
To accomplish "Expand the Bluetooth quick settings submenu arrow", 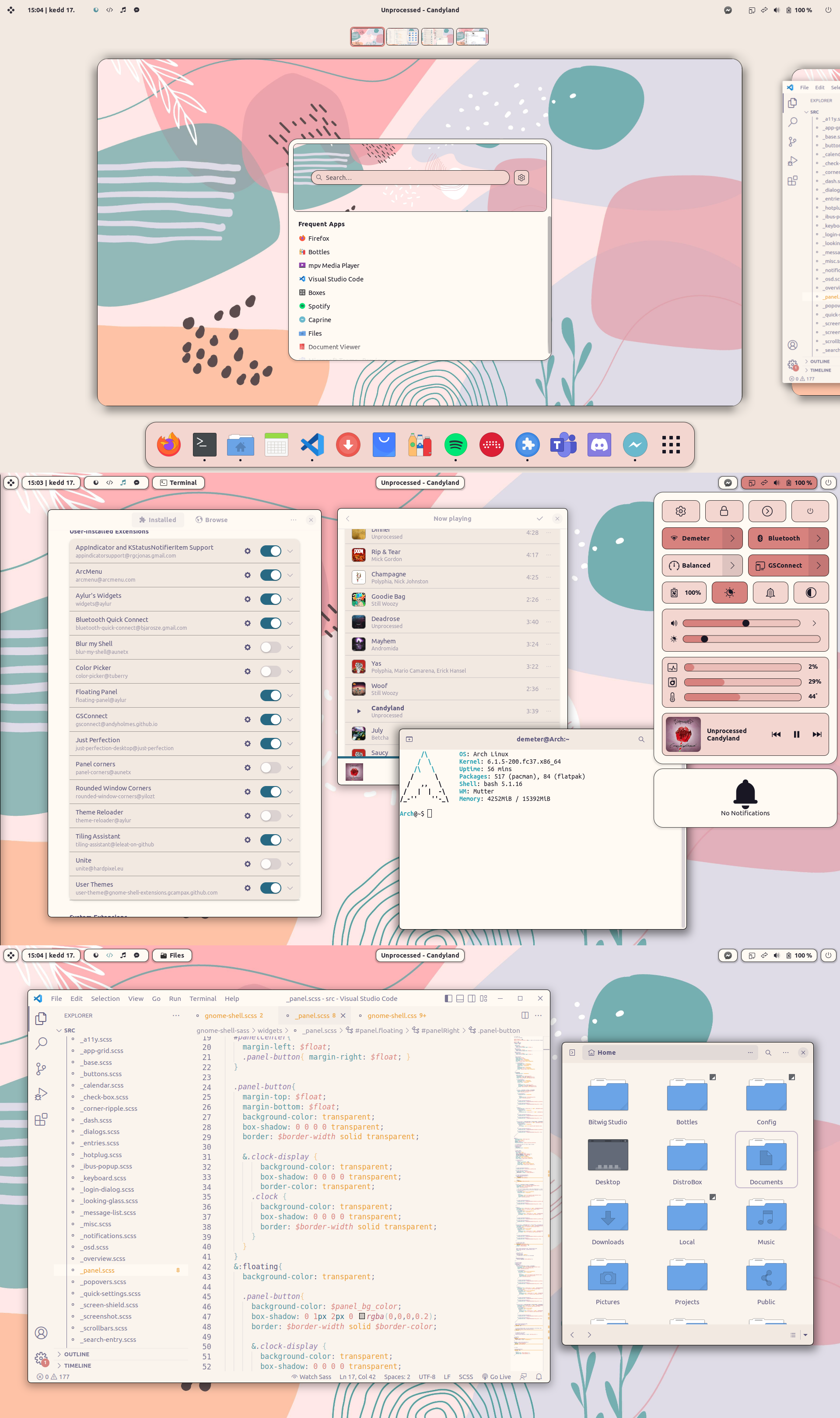I will pos(819,538).
